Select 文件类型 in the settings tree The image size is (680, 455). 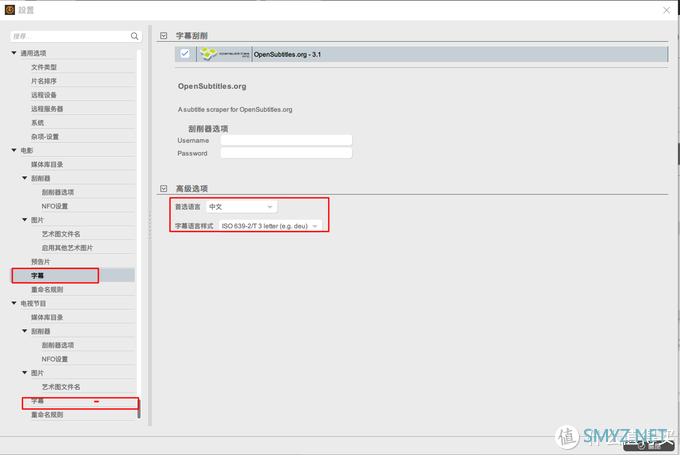click(x=44, y=67)
